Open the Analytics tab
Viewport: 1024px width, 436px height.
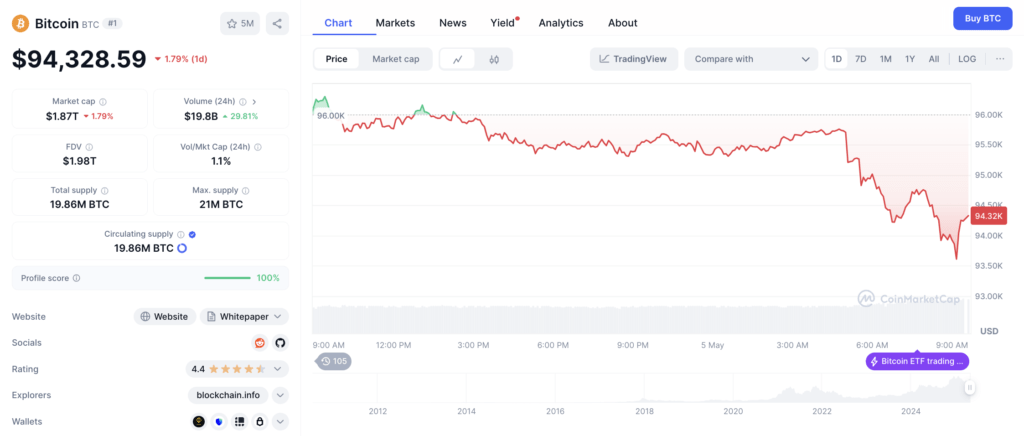(x=561, y=23)
